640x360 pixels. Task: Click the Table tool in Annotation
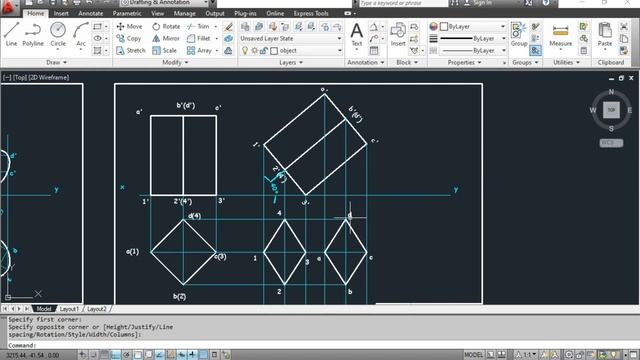point(373,51)
